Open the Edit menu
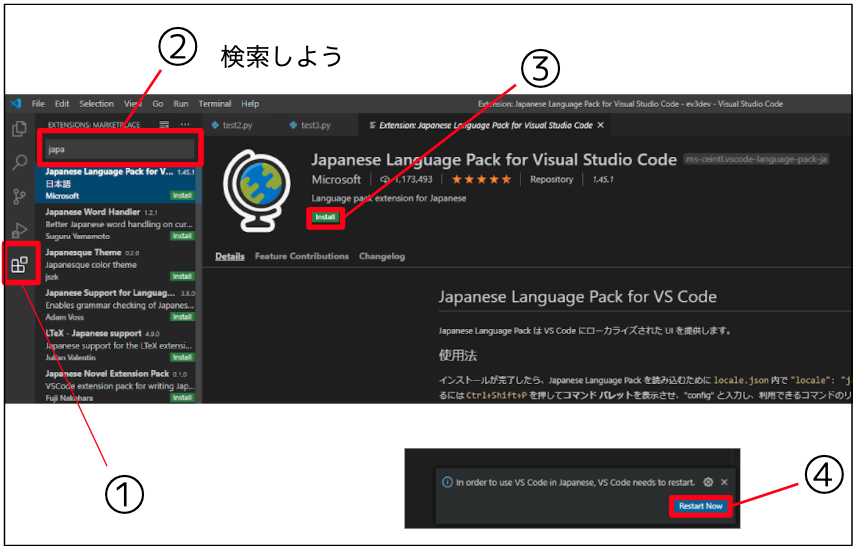The height and width of the screenshot is (549, 857). (x=62, y=104)
